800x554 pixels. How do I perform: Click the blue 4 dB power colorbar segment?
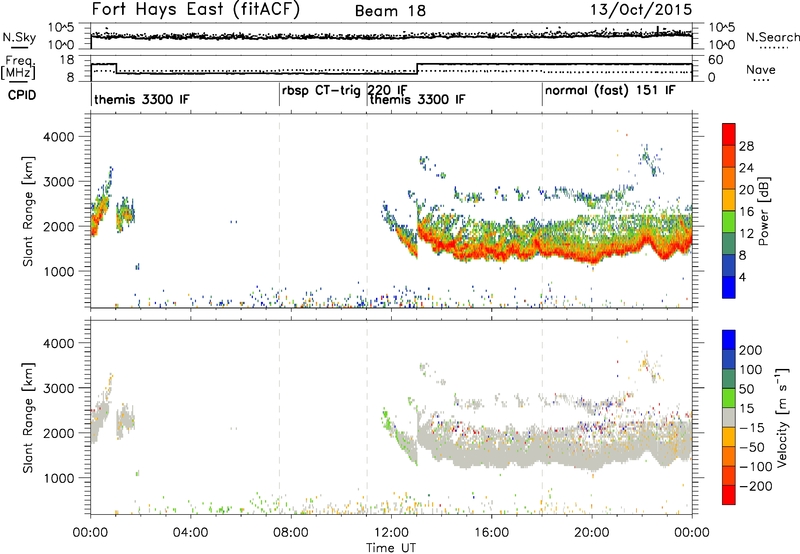coord(729,287)
